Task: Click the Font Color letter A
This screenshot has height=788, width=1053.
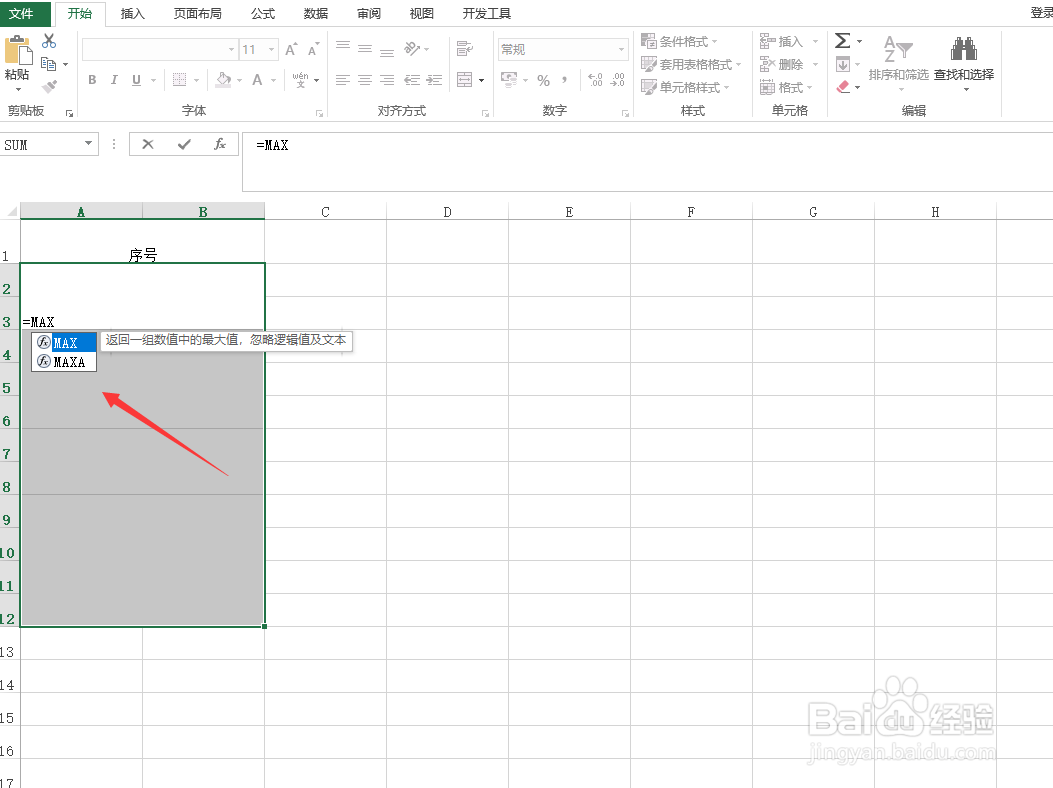Action: pos(257,80)
